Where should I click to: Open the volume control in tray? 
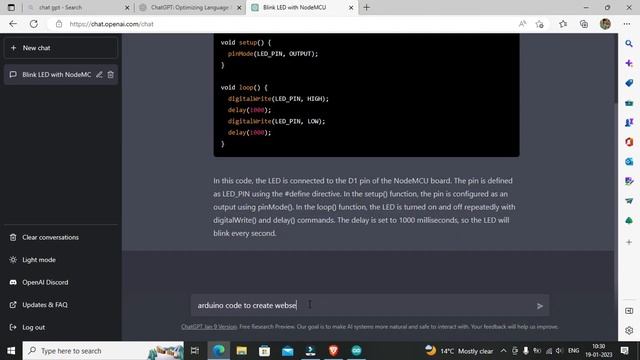click(559, 351)
